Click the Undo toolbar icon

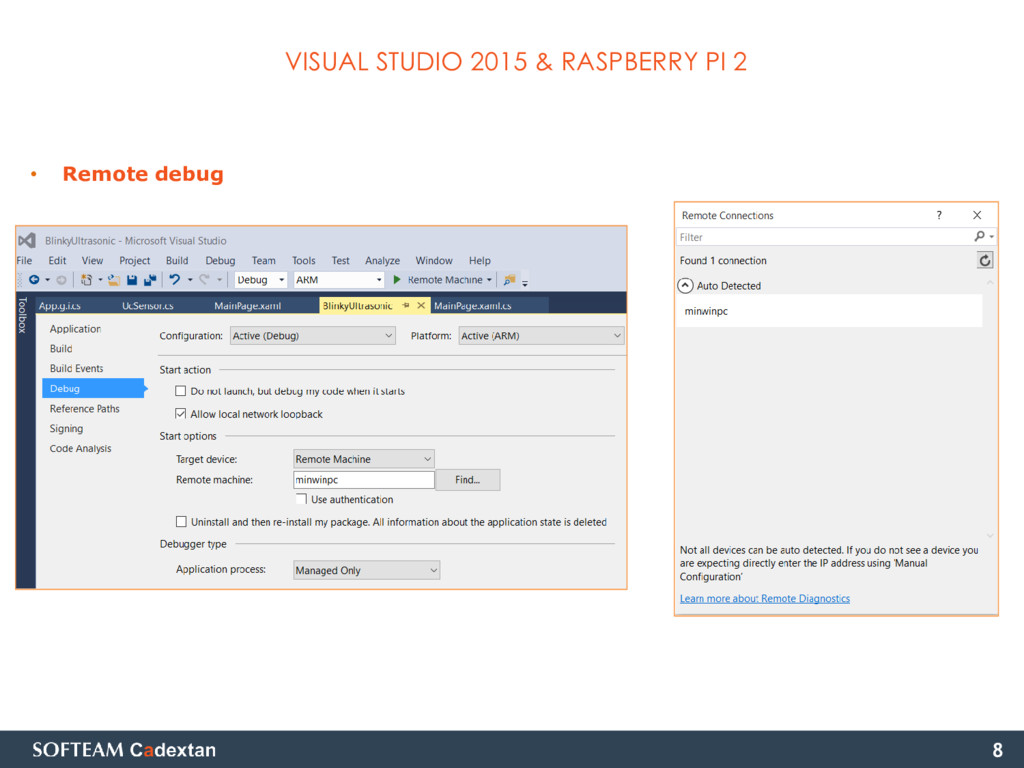(174, 280)
